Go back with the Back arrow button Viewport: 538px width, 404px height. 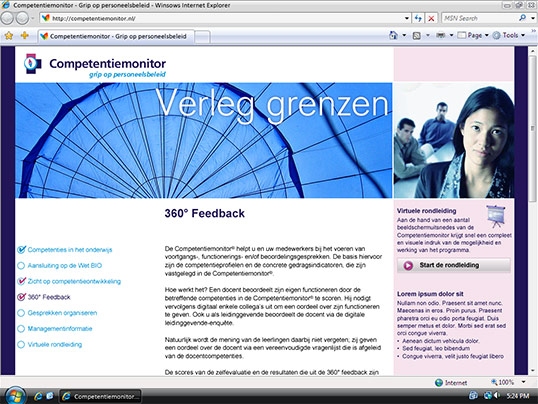[x=7, y=18]
